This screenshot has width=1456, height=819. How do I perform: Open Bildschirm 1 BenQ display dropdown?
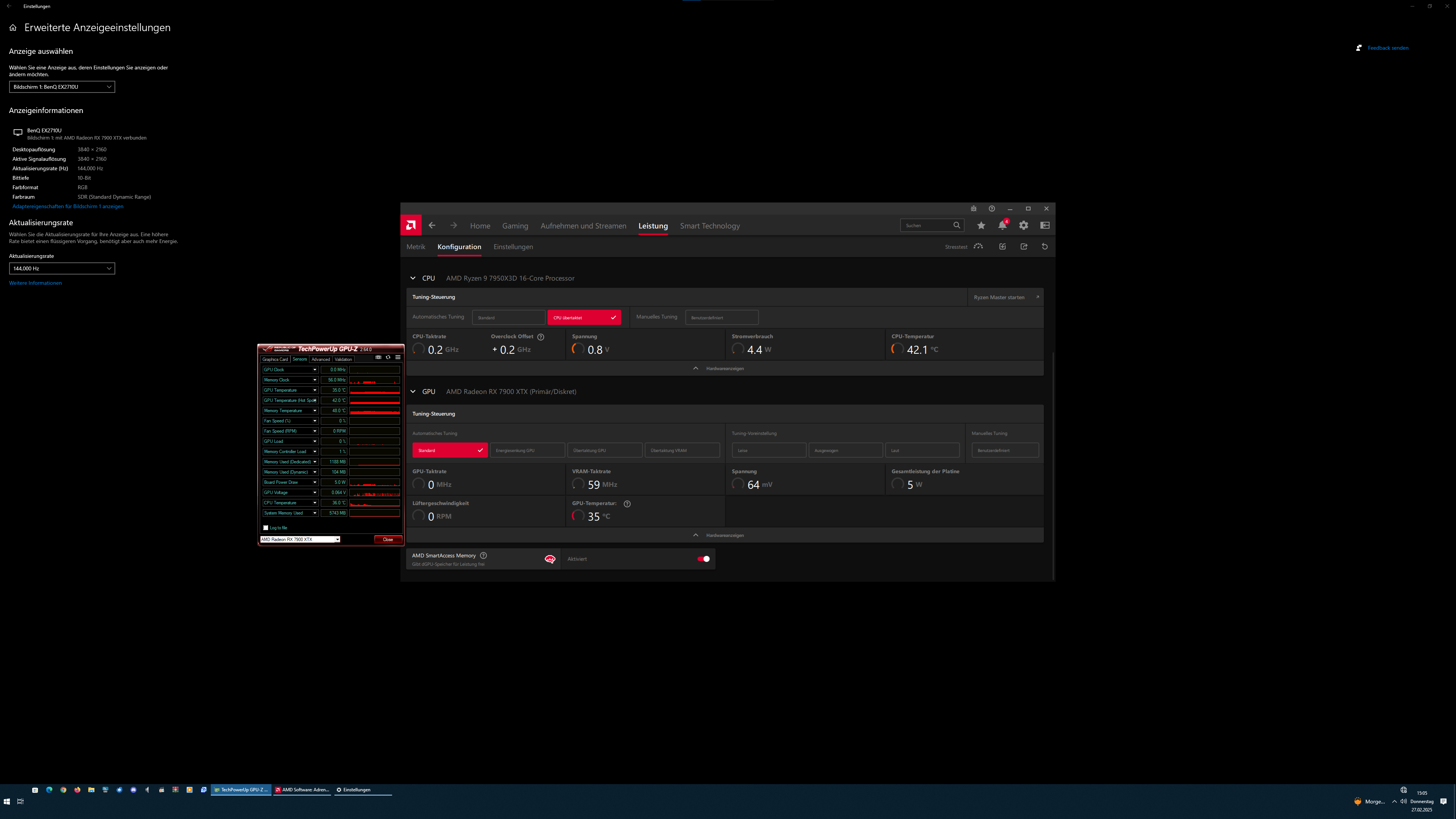click(62, 87)
